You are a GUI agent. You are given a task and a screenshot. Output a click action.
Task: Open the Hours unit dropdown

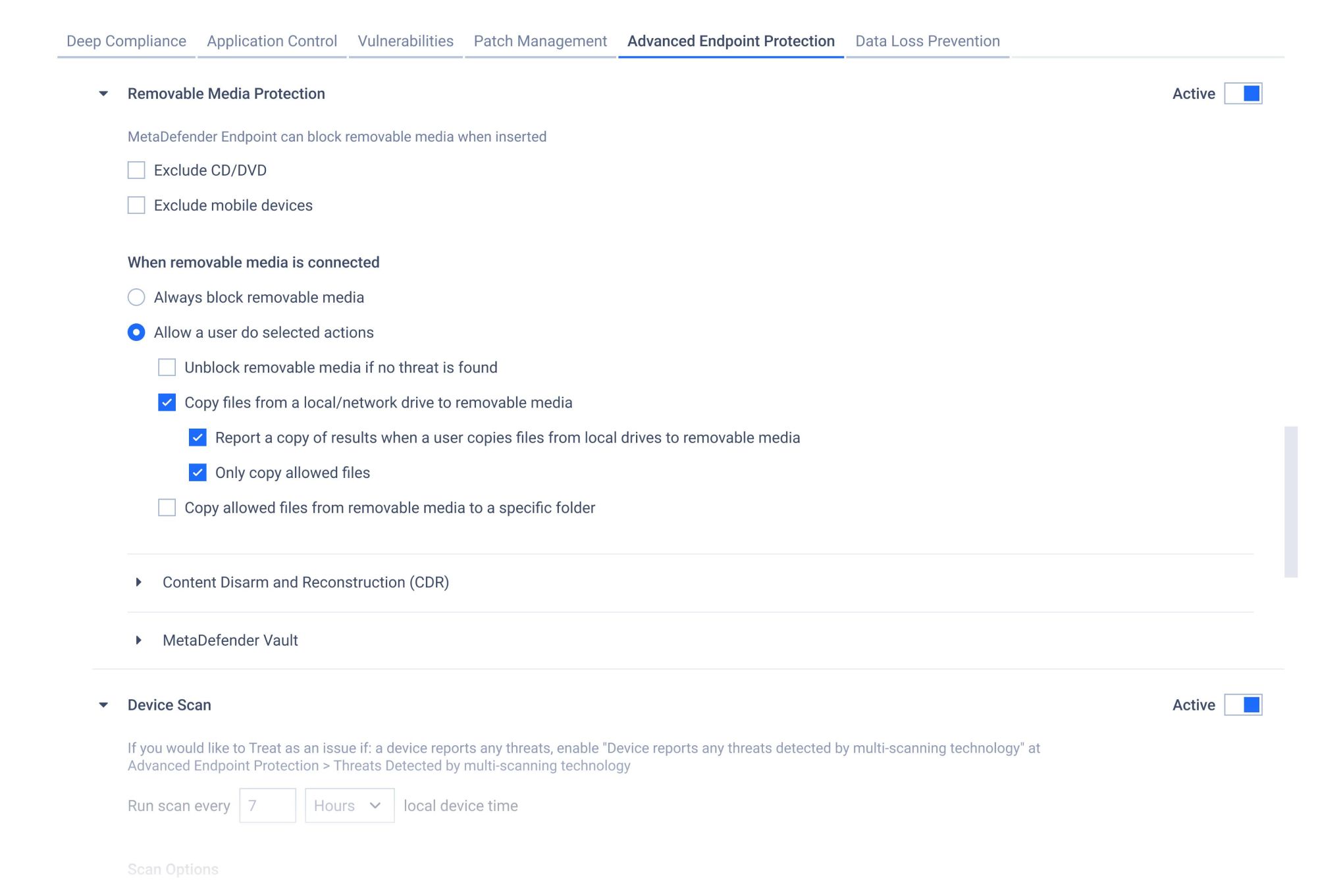tap(349, 806)
